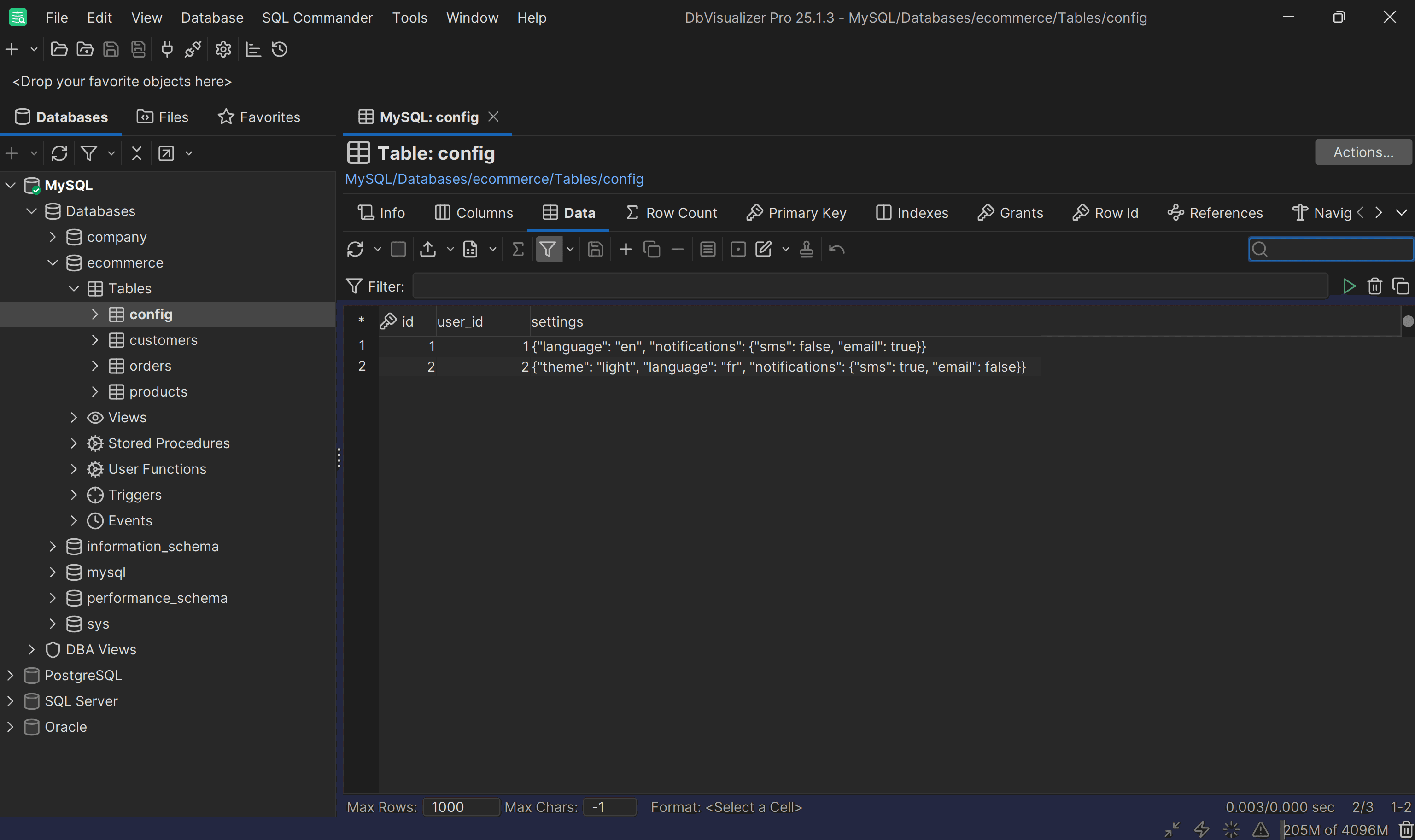Viewport: 1415px width, 840px height.
Task: Click the disconnect plug icon
Action: (193, 49)
